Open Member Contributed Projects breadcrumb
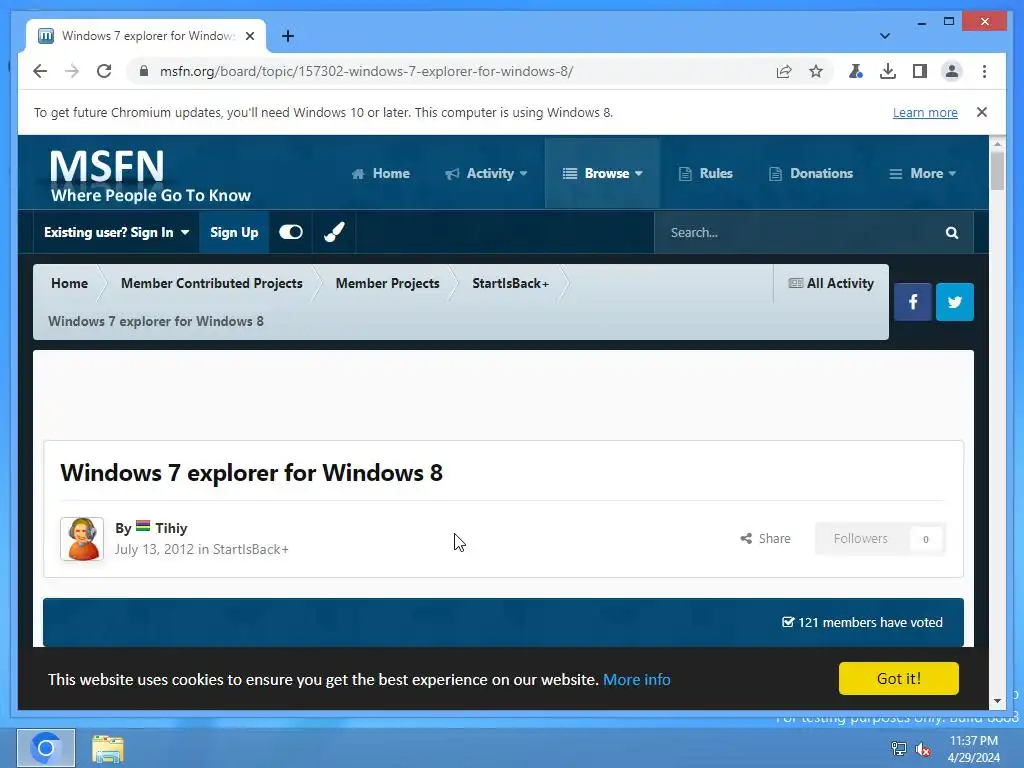Viewport: 1024px width, 768px height. [x=212, y=283]
